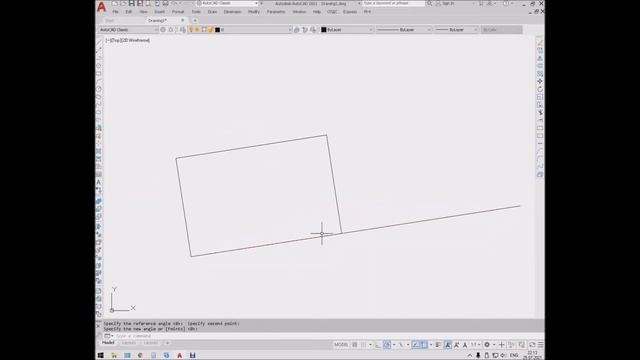The image size is (640, 360).
Task: Select the Erase tool in Modify toolbar
Action: point(540,42)
